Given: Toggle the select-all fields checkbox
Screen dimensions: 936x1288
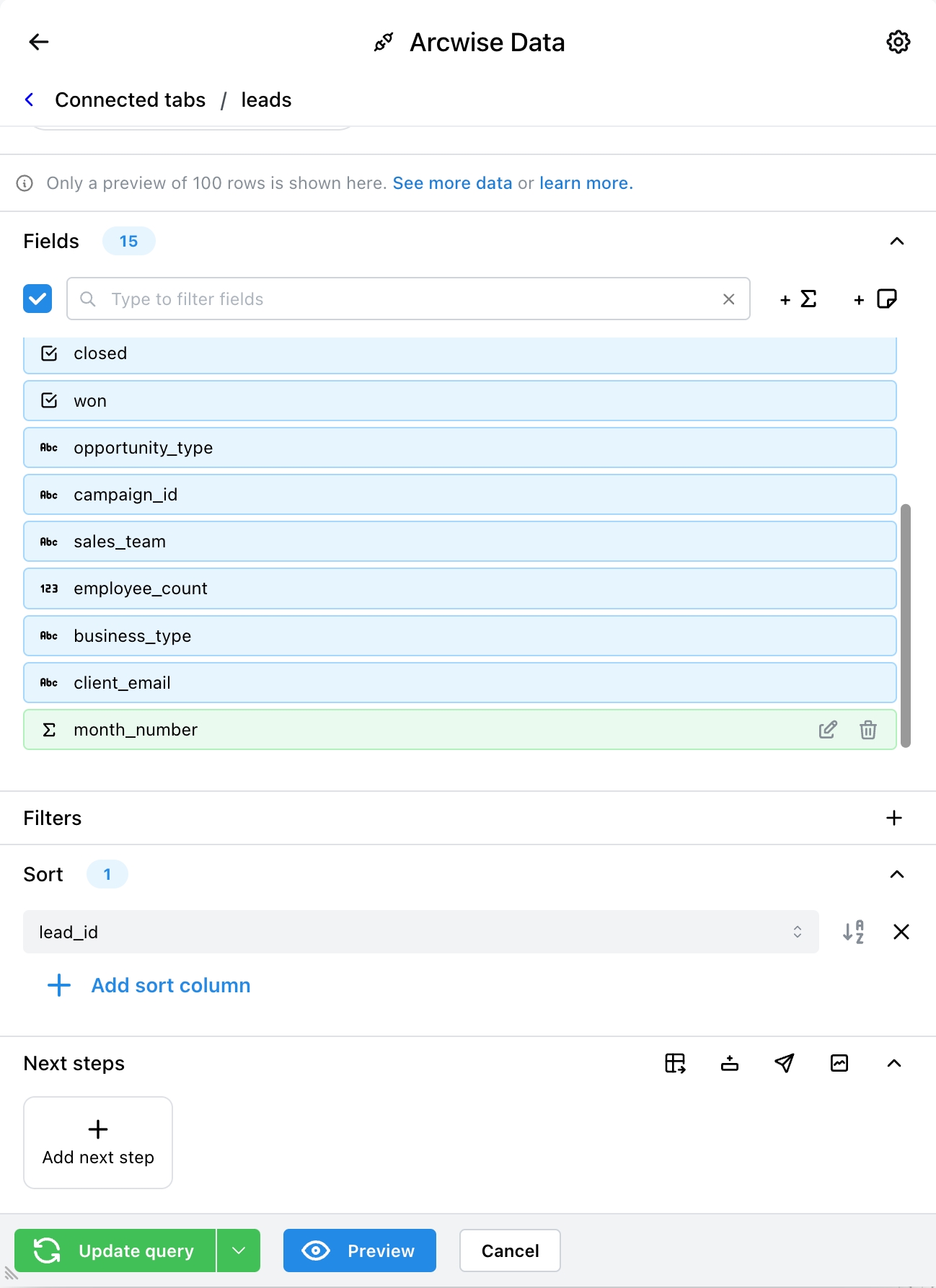Looking at the screenshot, I should pyautogui.click(x=37, y=299).
